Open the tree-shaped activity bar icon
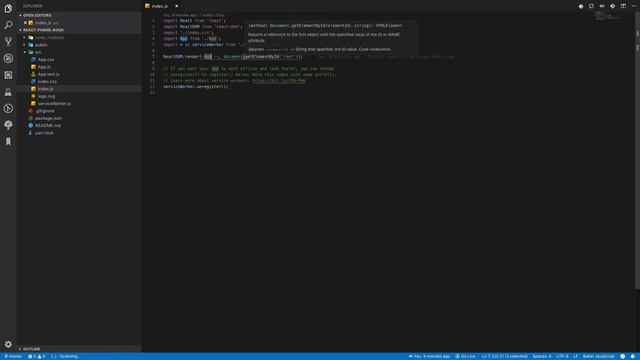The height and width of the screenshot is (360, 640). (x=8, y=125)
